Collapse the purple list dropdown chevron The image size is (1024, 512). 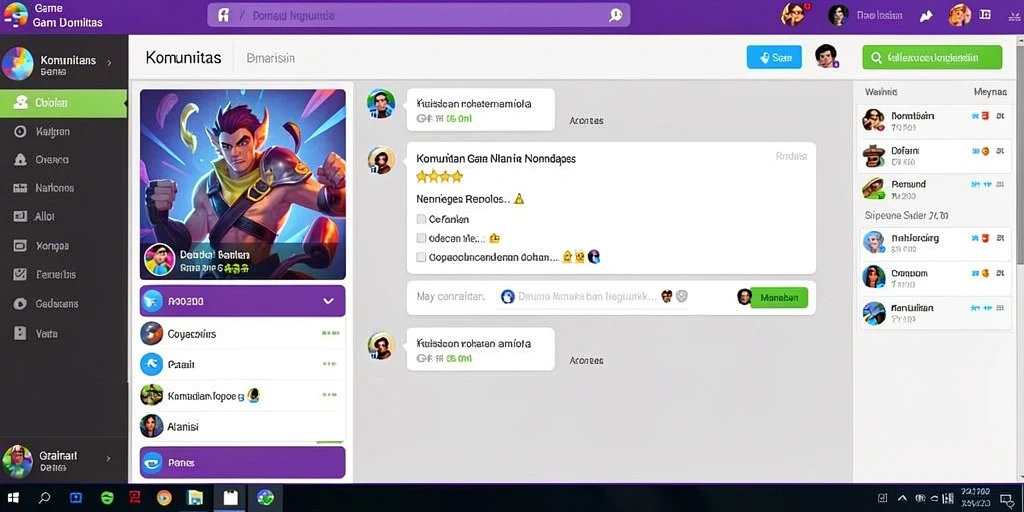[x=328, y=301]
